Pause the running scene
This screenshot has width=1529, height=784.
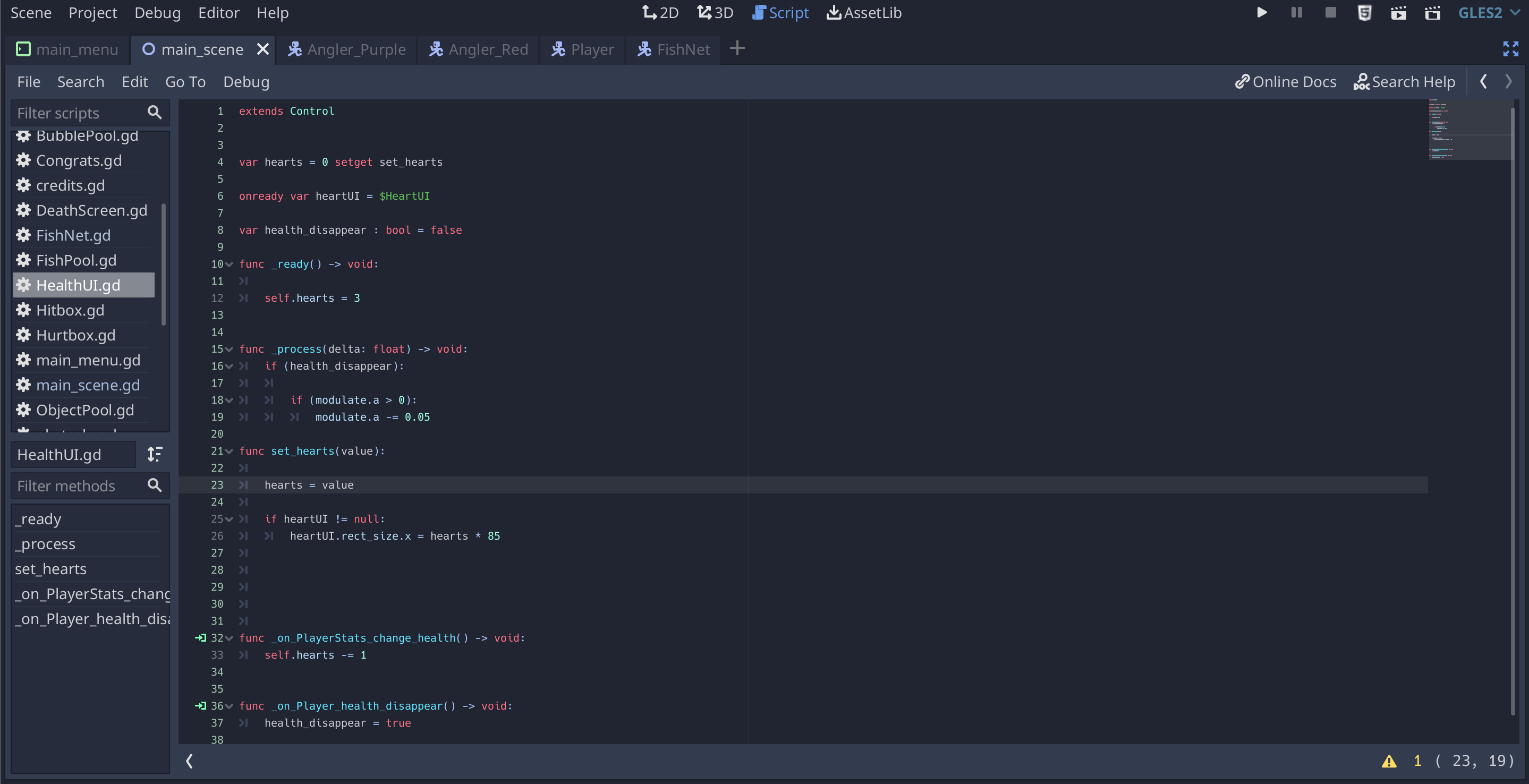(1296, 12)
